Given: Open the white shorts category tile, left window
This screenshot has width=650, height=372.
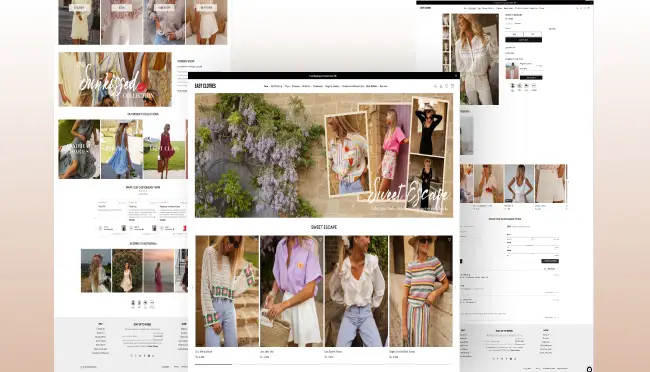Looking at the screenshot, I should tap(206, 22).
